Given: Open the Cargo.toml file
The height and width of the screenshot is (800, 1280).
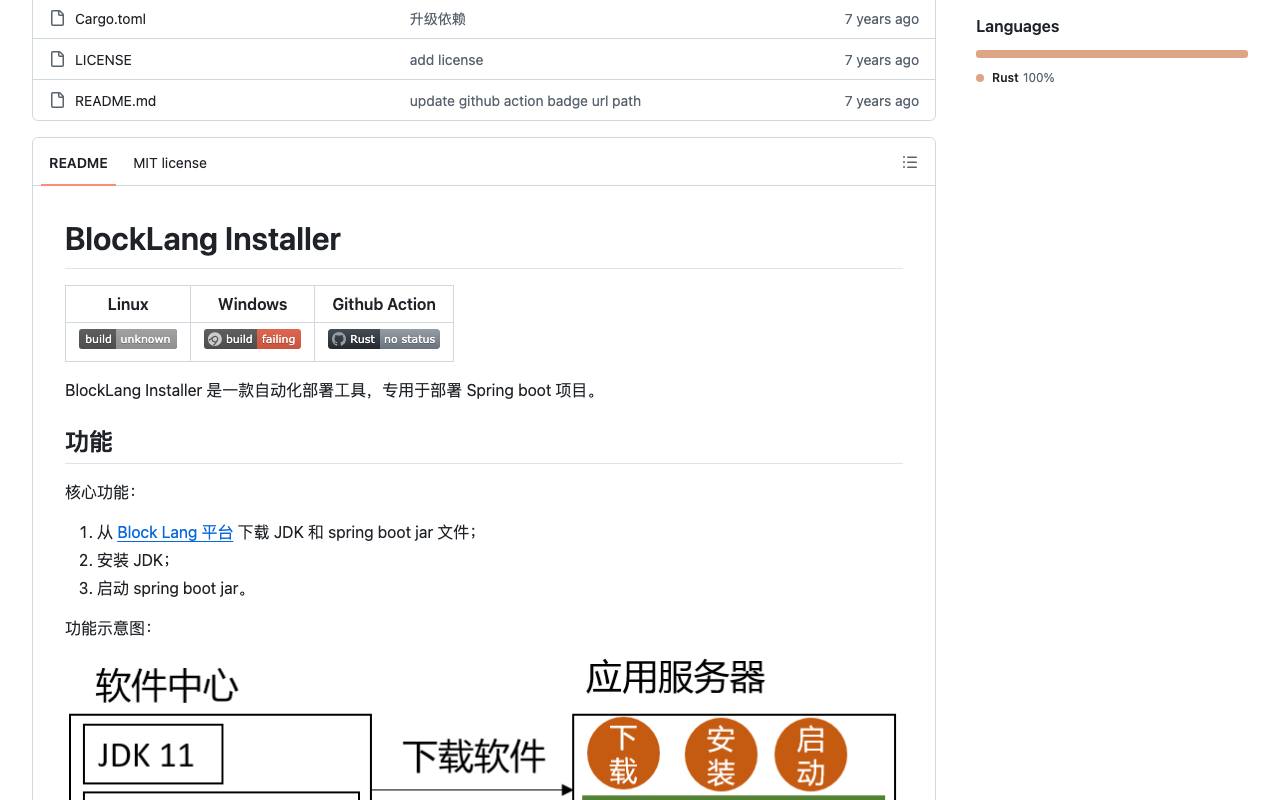Looking at the screenshot, I should [110, 19].
